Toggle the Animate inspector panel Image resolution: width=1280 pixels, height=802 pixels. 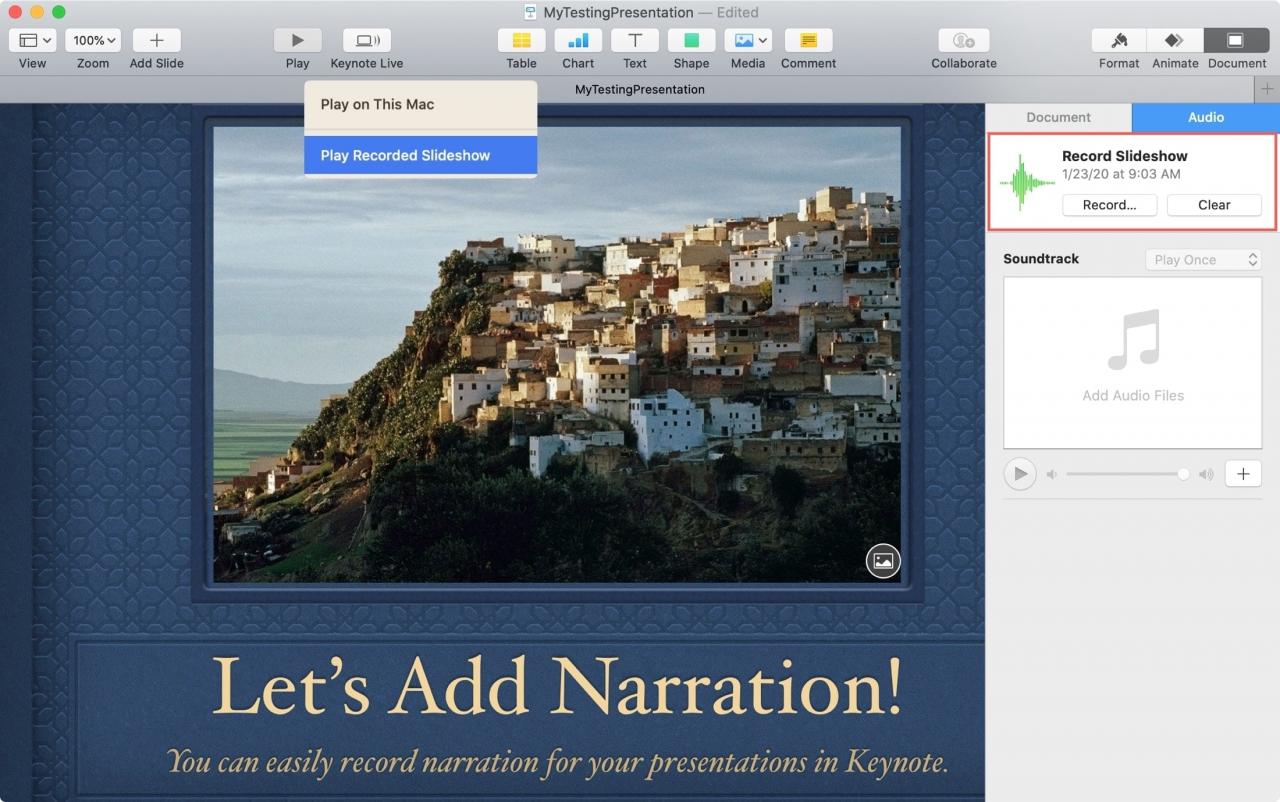pyautogui.click(x=1175, y=40)
